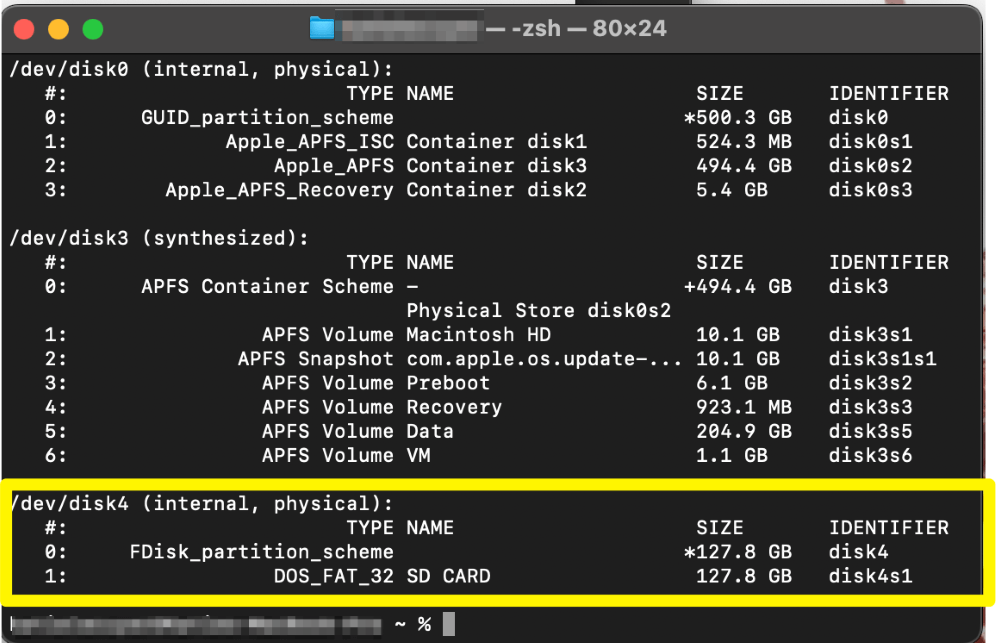This screenshot has height=643, width=996.
Task: Click the "Container disk2" name
Action: click(497, 190)
